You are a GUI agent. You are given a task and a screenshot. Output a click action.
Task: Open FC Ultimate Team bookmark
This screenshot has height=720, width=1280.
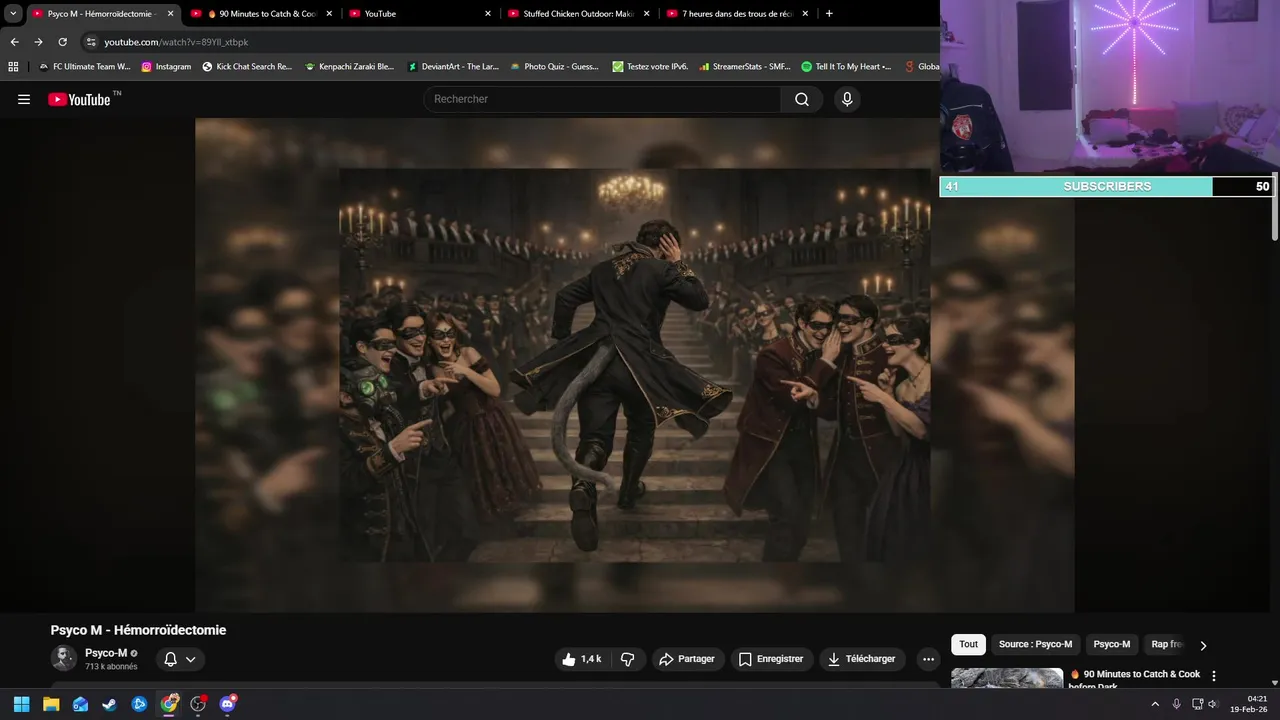tap(84, 66)
